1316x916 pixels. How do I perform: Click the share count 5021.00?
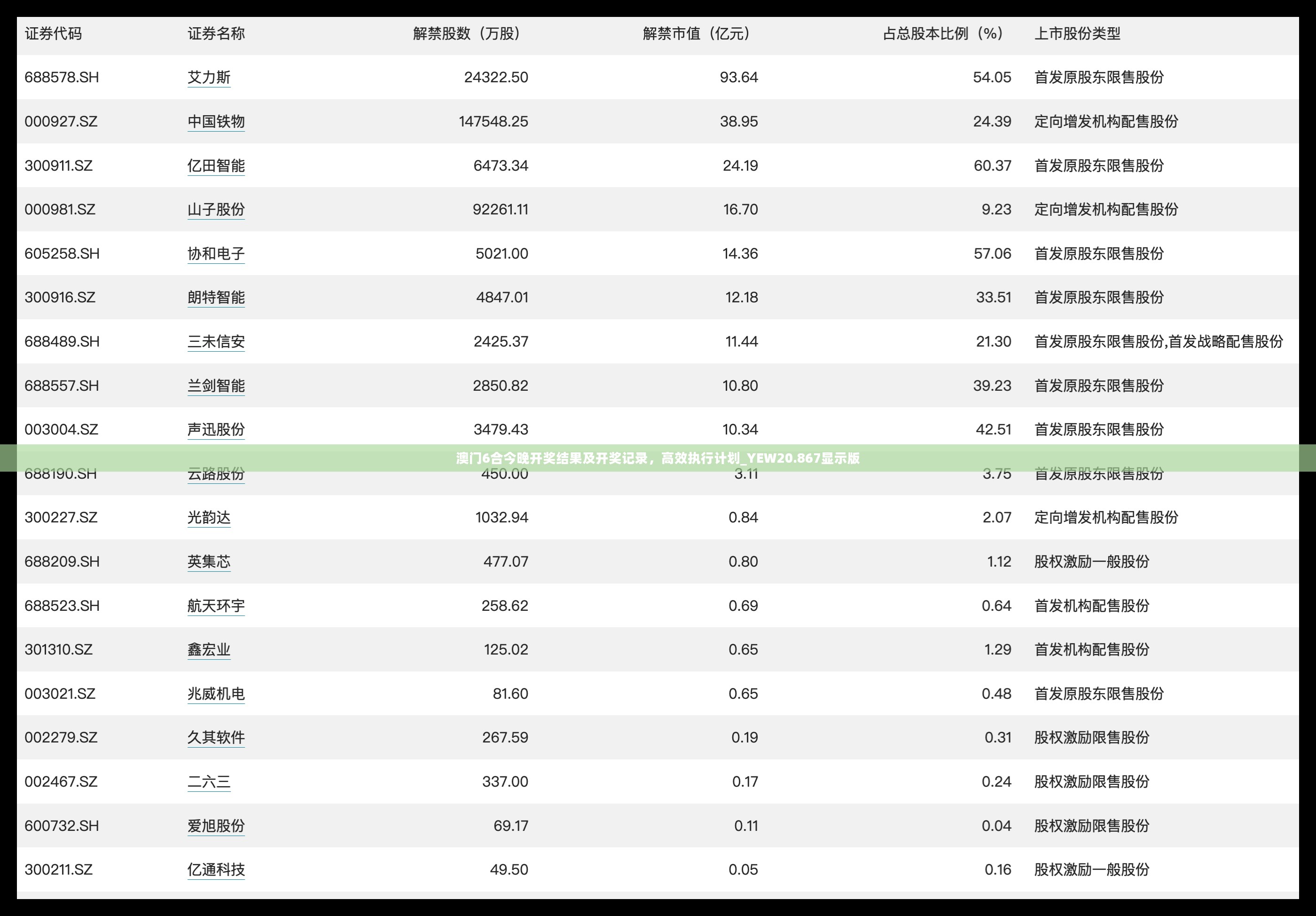501,253
